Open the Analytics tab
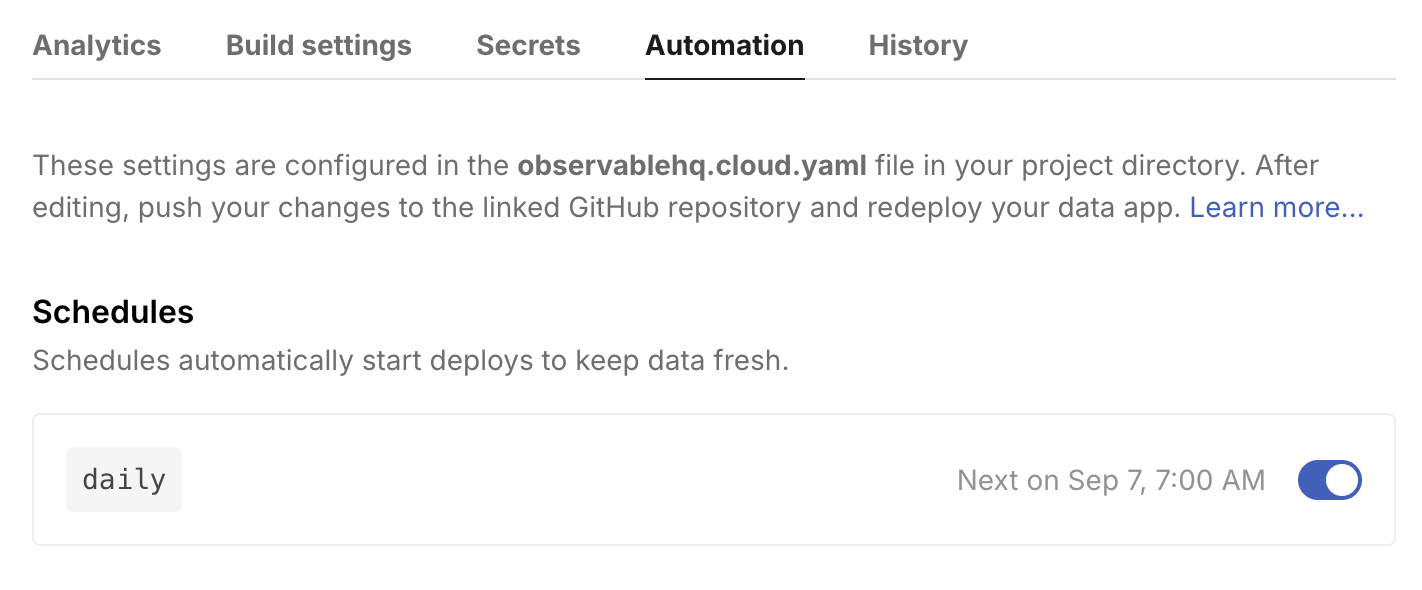This screenshot has width=1422, height=590. 97,46
